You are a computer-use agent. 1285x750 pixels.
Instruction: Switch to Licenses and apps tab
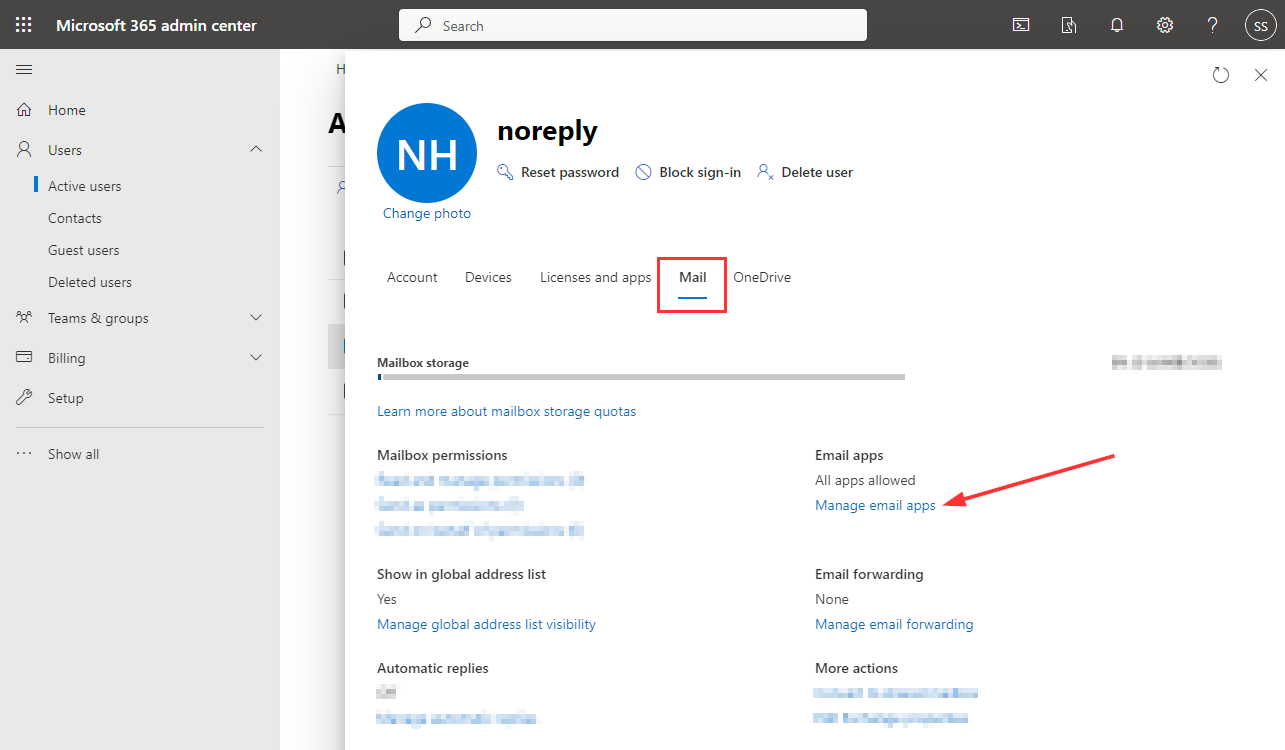point(596,277)
